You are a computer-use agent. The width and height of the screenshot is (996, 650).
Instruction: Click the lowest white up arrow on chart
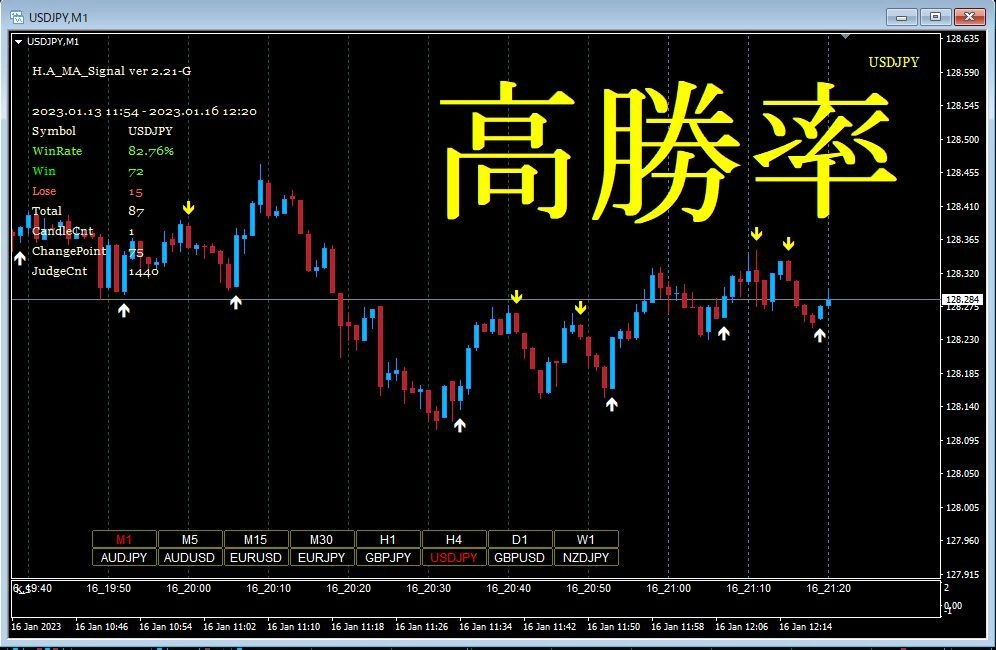click(459, 425)
